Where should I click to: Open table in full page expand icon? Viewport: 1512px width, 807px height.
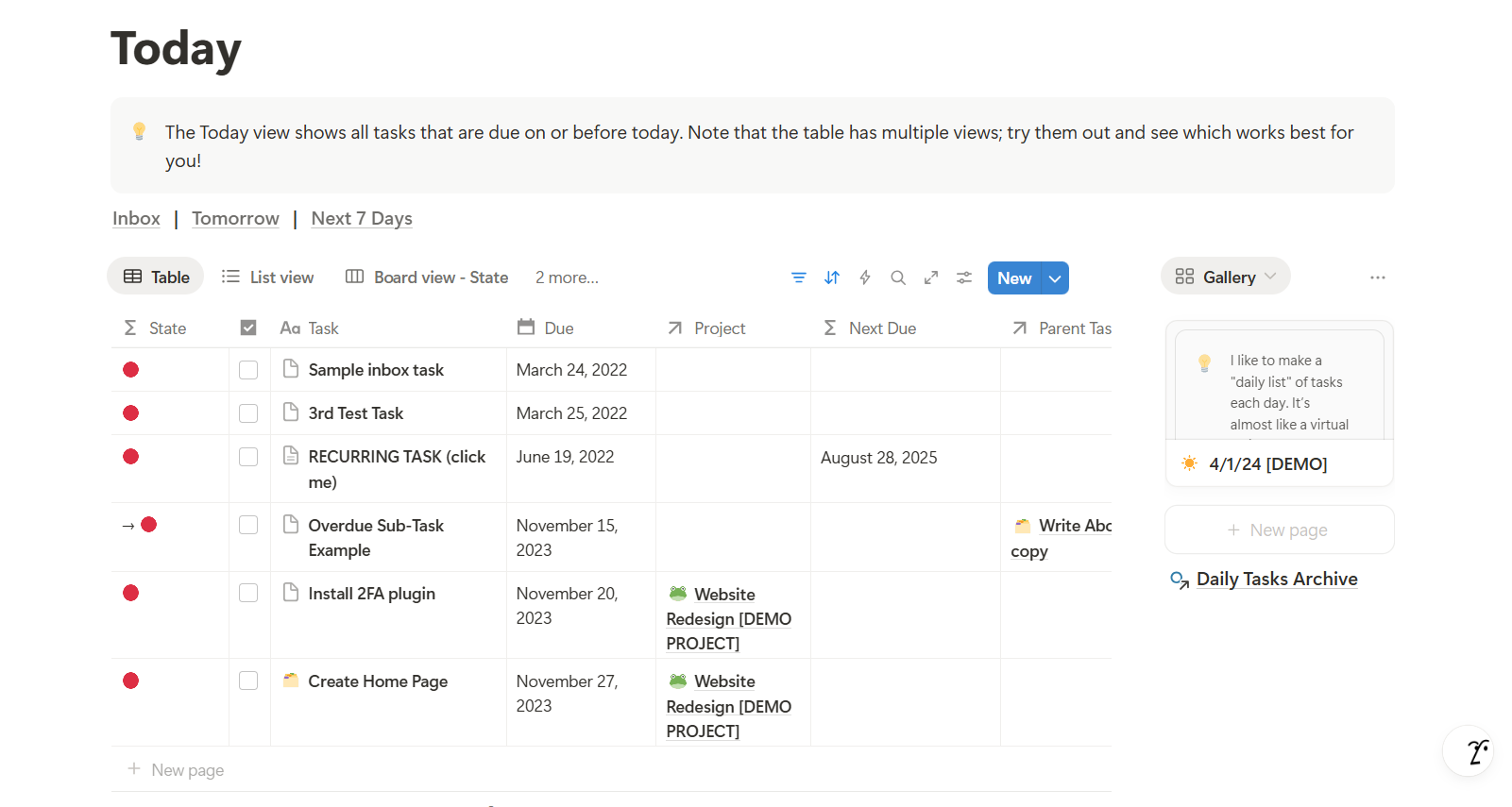[931, 277]
